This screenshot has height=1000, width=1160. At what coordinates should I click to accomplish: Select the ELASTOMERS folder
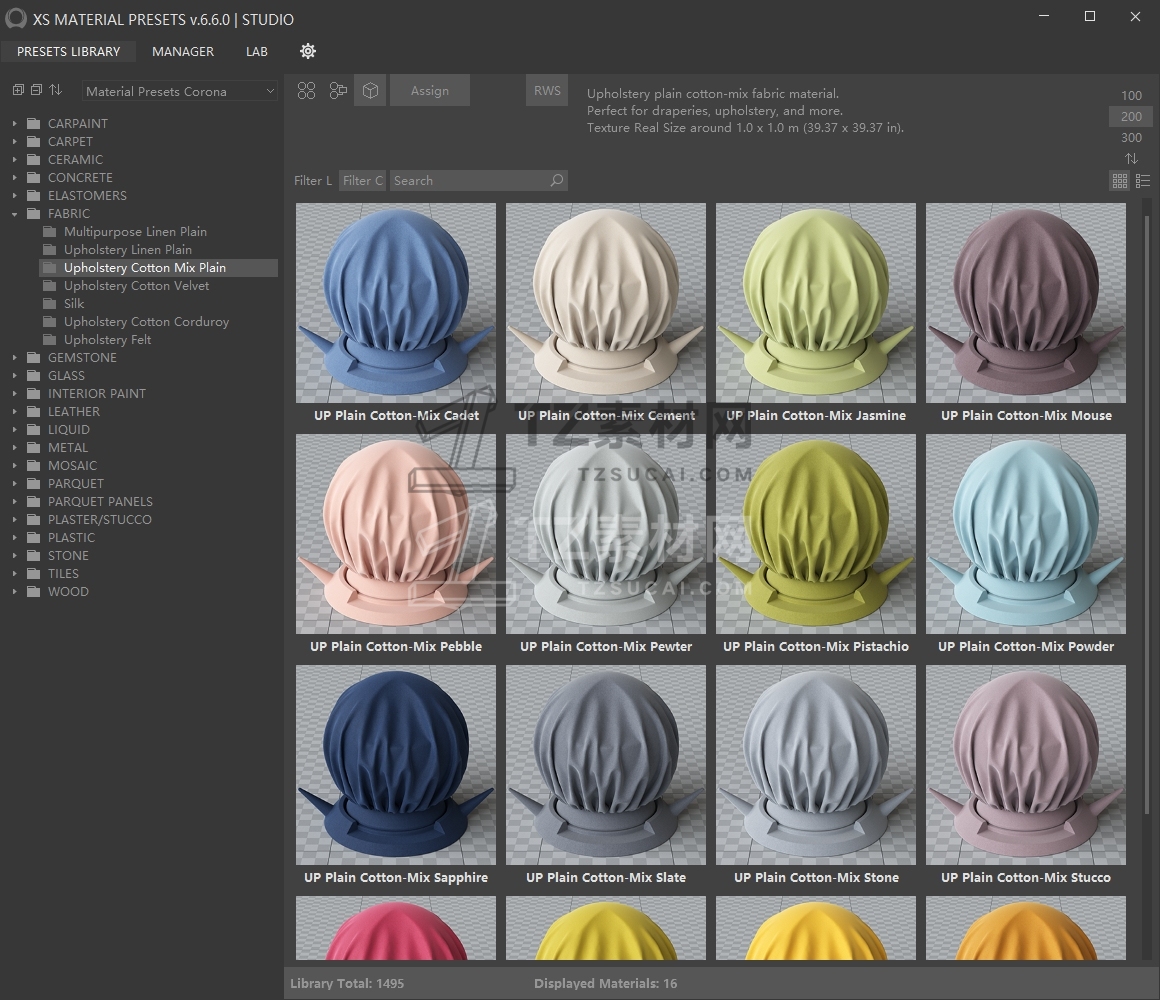click(87, 195)
